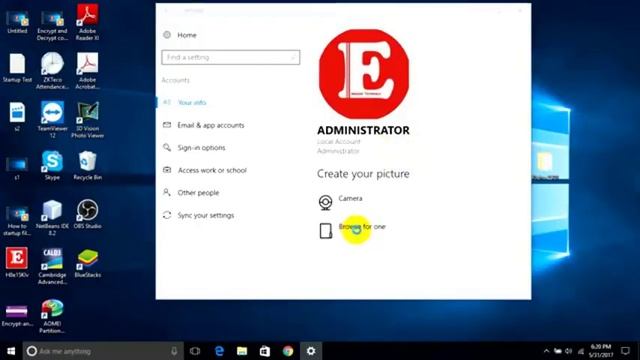This screenshot has width=640, height=360.
Task: Select TeamViewer 12 desktop icon
Action: point(52,119)
